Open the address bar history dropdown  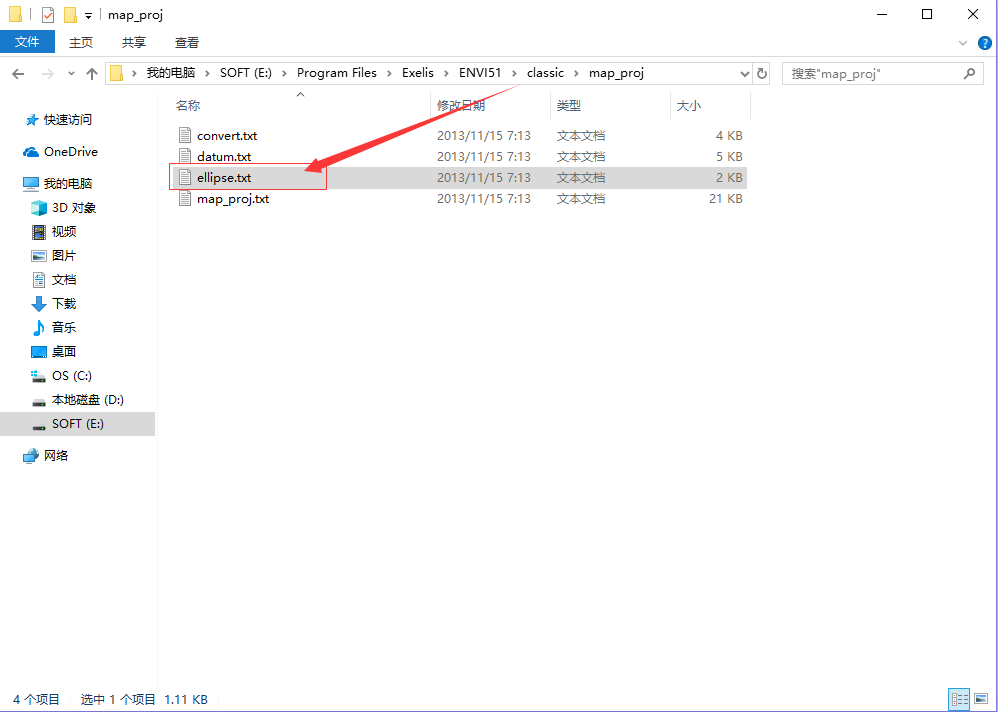coord(745,74)
